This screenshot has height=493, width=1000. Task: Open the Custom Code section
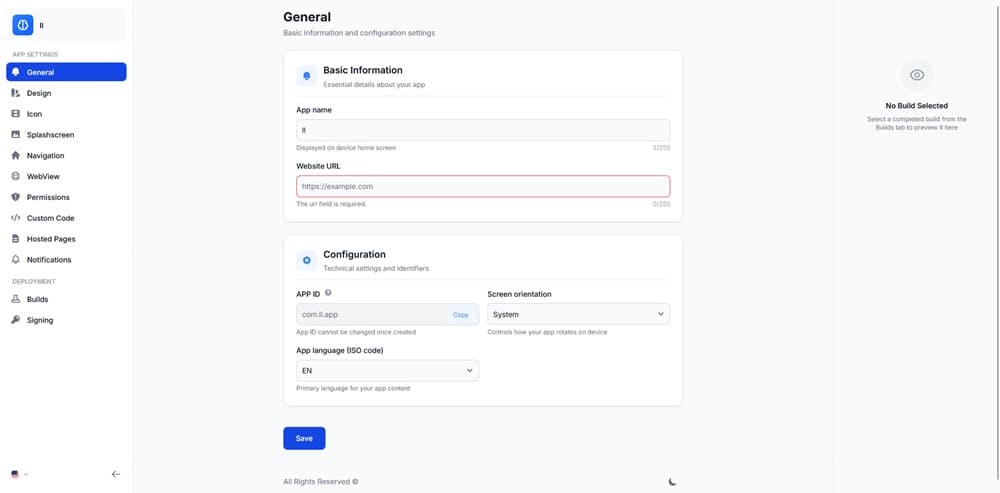[50, 218]
